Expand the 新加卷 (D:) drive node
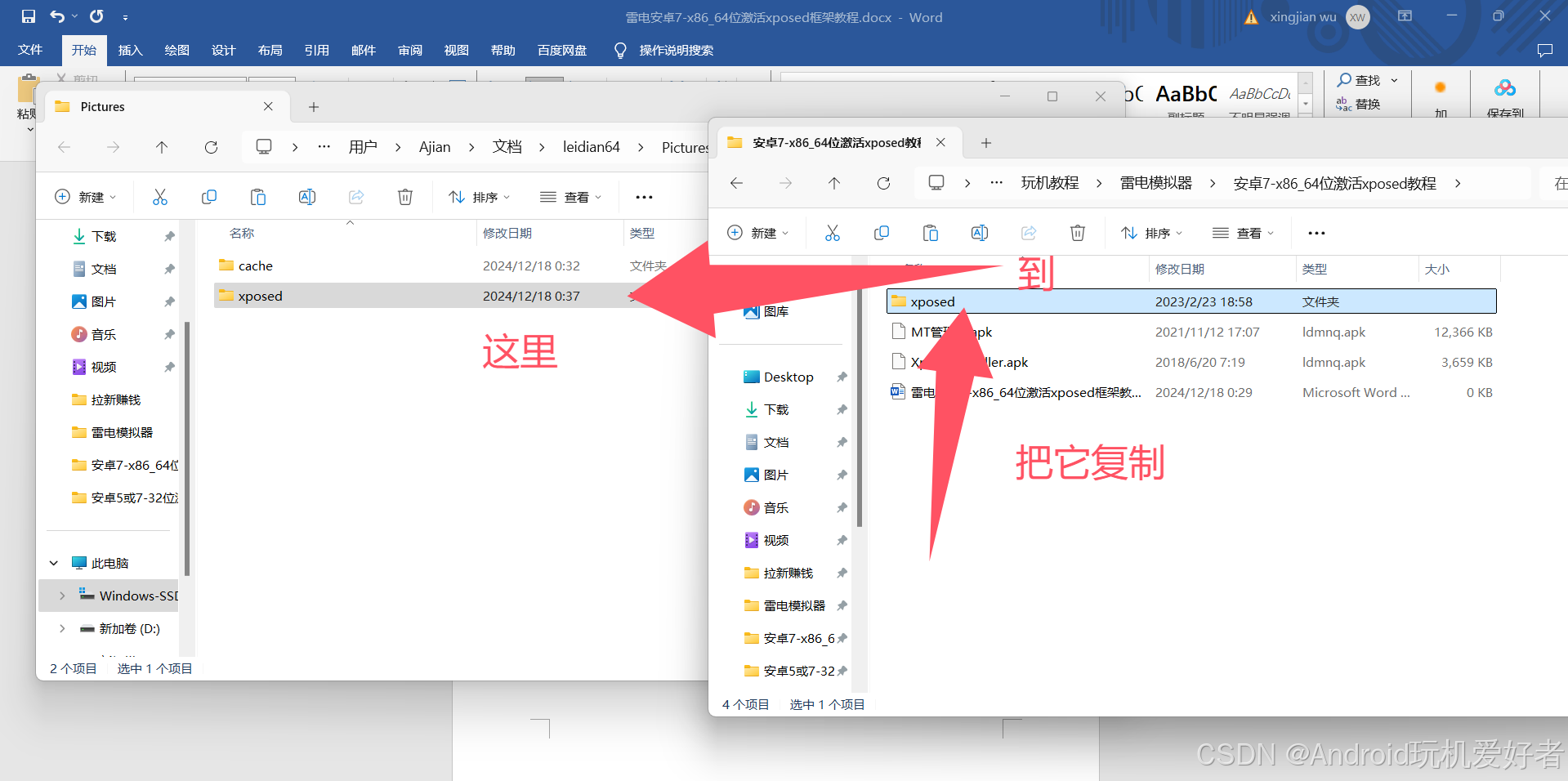1568x781 pixels. click(62, 628)
